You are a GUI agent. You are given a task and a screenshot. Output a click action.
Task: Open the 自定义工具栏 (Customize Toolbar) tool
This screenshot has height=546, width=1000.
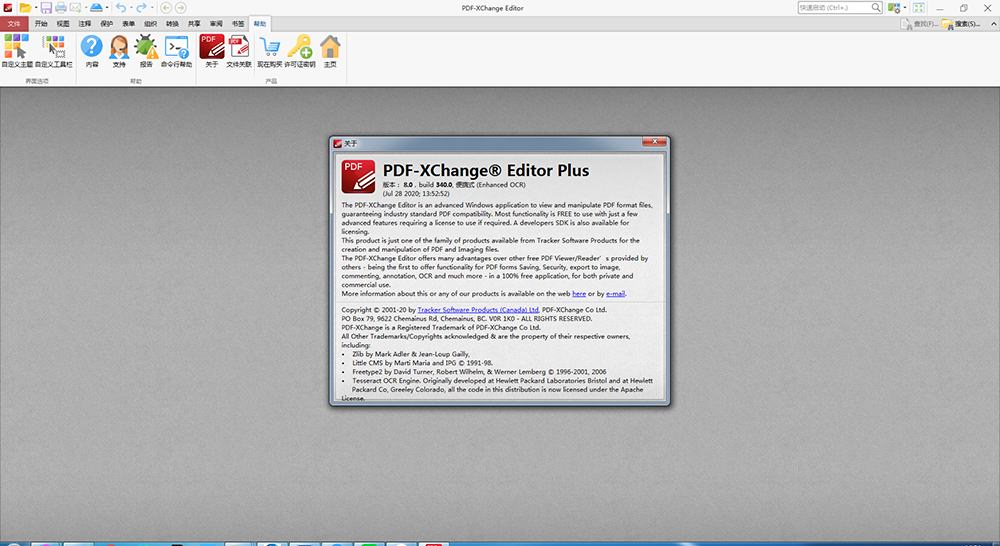(x=54, y=50)
